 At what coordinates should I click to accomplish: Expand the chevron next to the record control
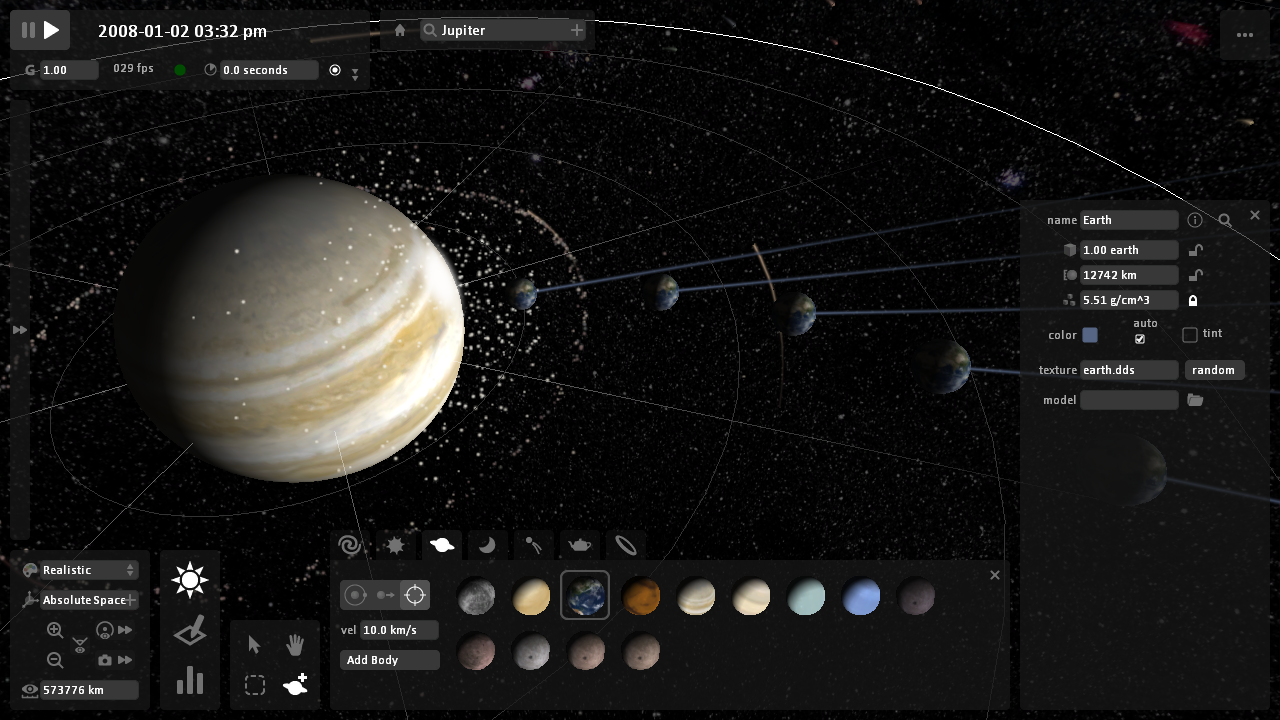354,74
